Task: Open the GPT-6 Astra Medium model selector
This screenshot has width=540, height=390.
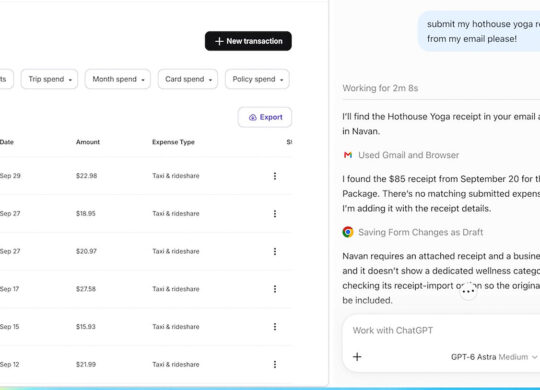Action: (494, 357)
